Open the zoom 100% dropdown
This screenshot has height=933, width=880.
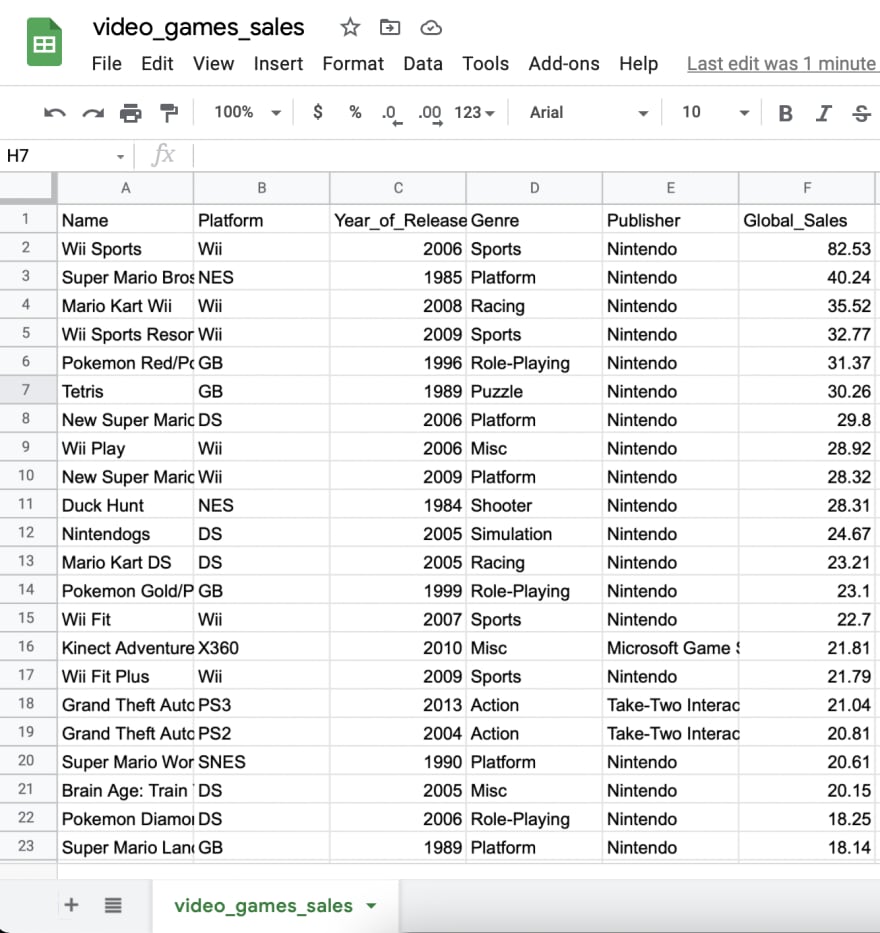(248, 112)
